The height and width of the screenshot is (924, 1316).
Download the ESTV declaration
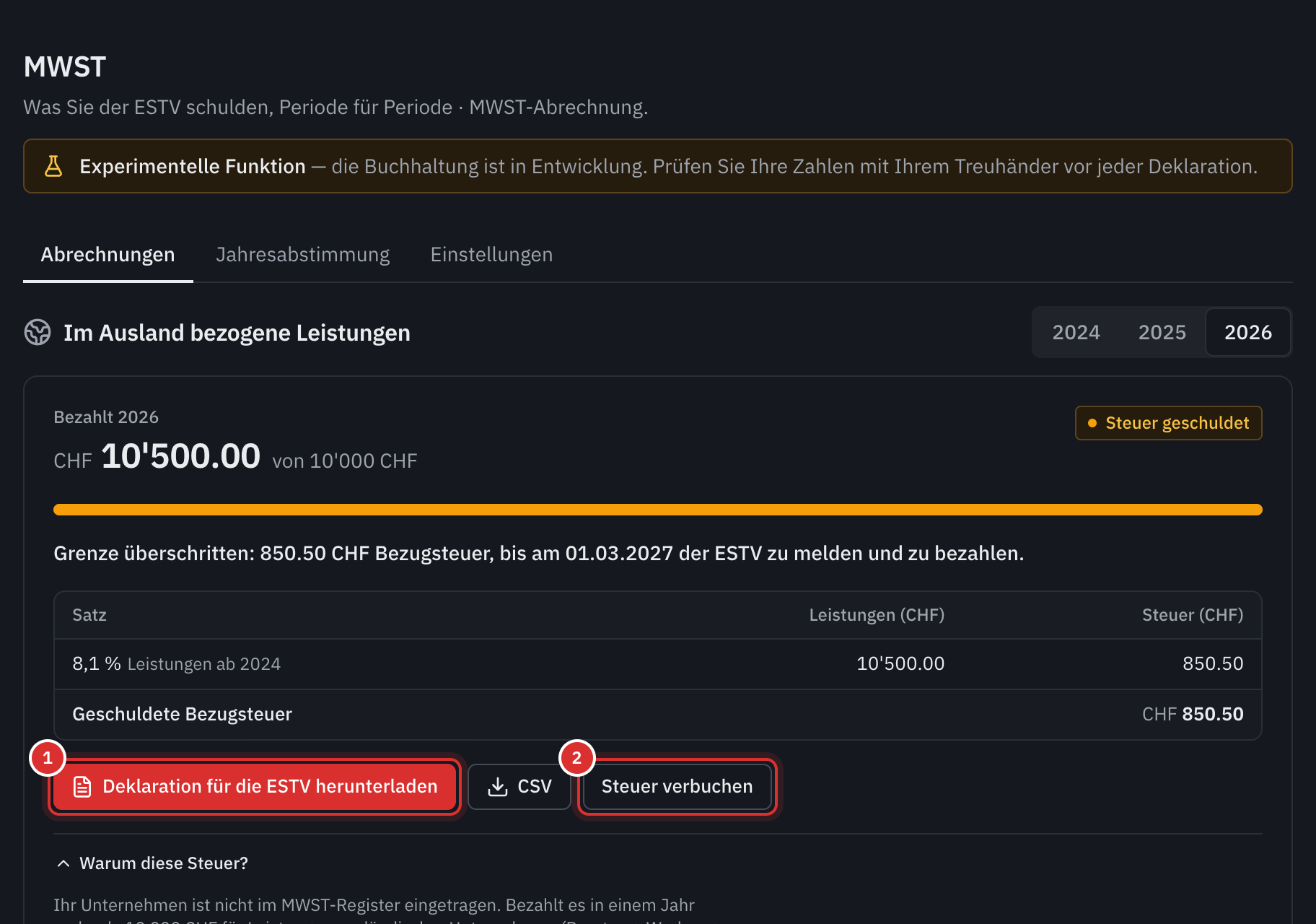255,786
